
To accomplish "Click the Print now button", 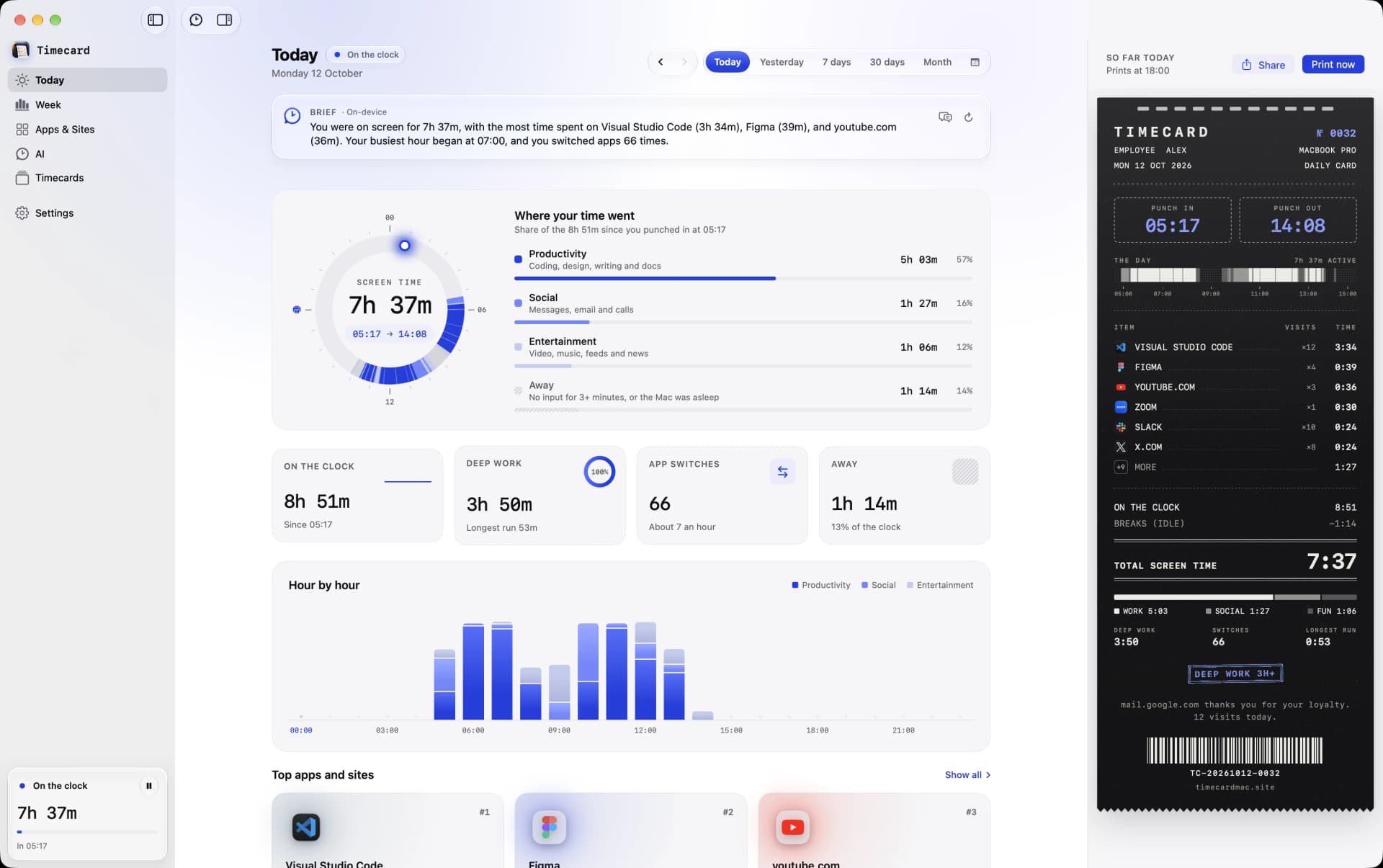I will [x=1333, y=65].
